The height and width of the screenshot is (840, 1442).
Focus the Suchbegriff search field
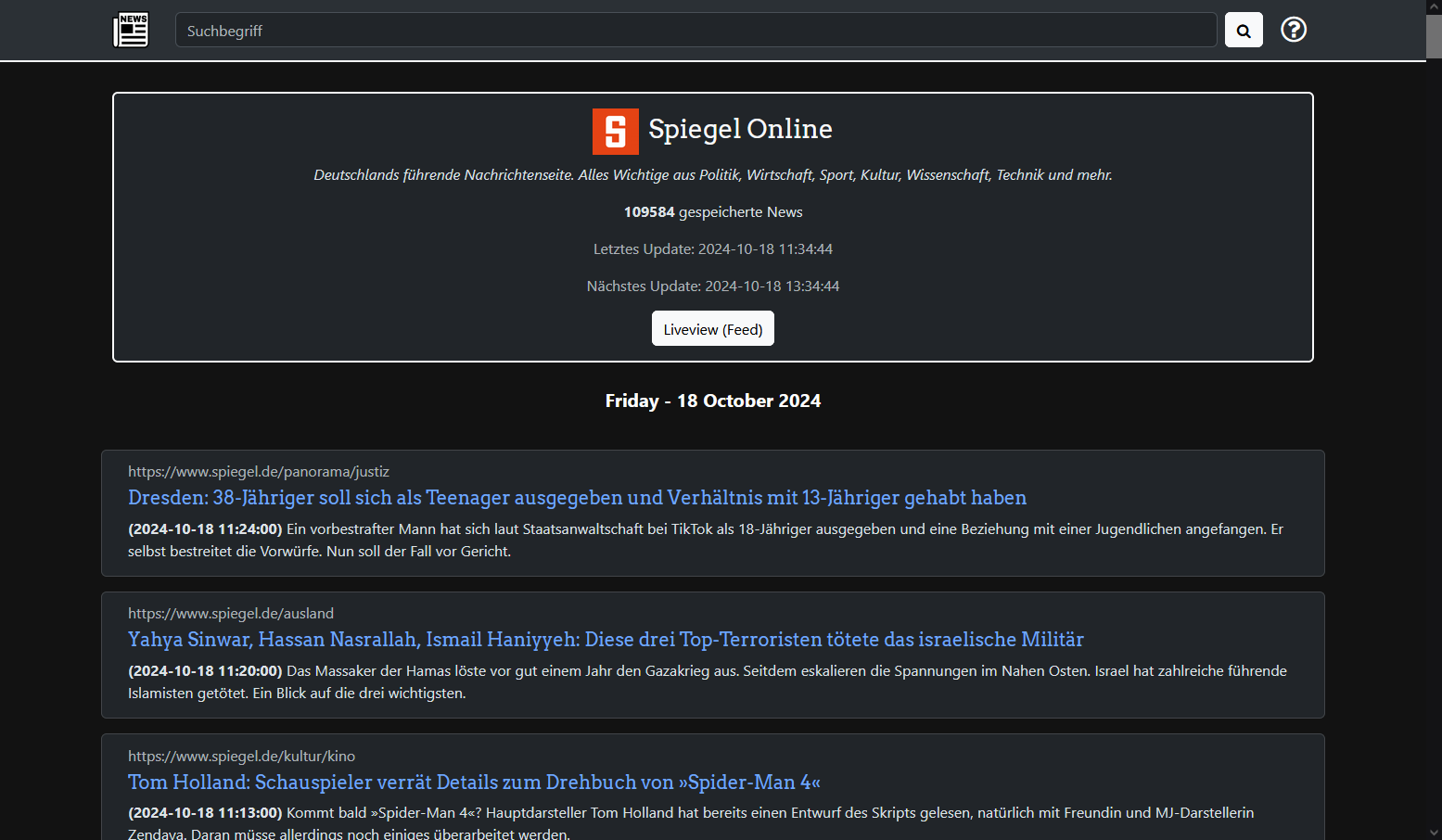tap(695, 30)
